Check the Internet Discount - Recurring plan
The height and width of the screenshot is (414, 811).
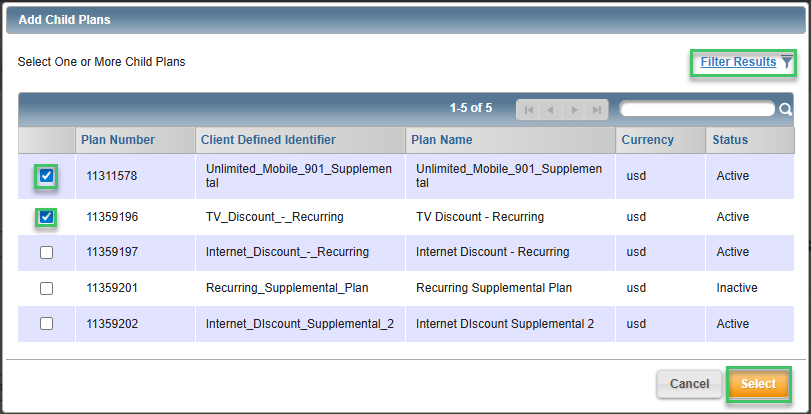pos(47,253)
